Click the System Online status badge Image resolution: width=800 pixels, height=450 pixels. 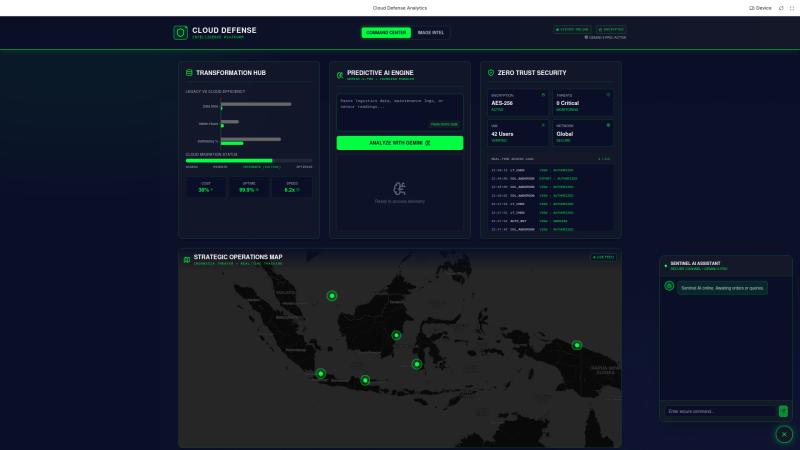[x=572, y=30]
